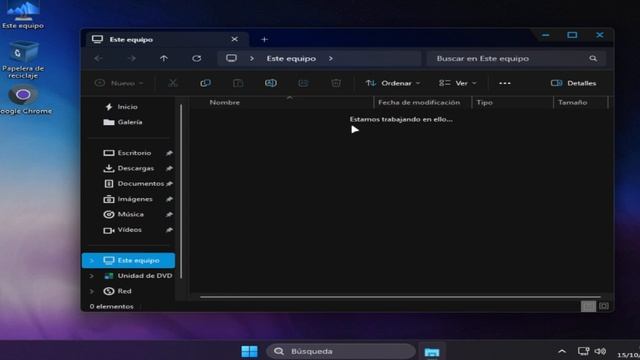Image resolution: width=640 pixels, height=360 pixels.
Task: Select Este equipo in the navigation pane
Action: [129, 260]
